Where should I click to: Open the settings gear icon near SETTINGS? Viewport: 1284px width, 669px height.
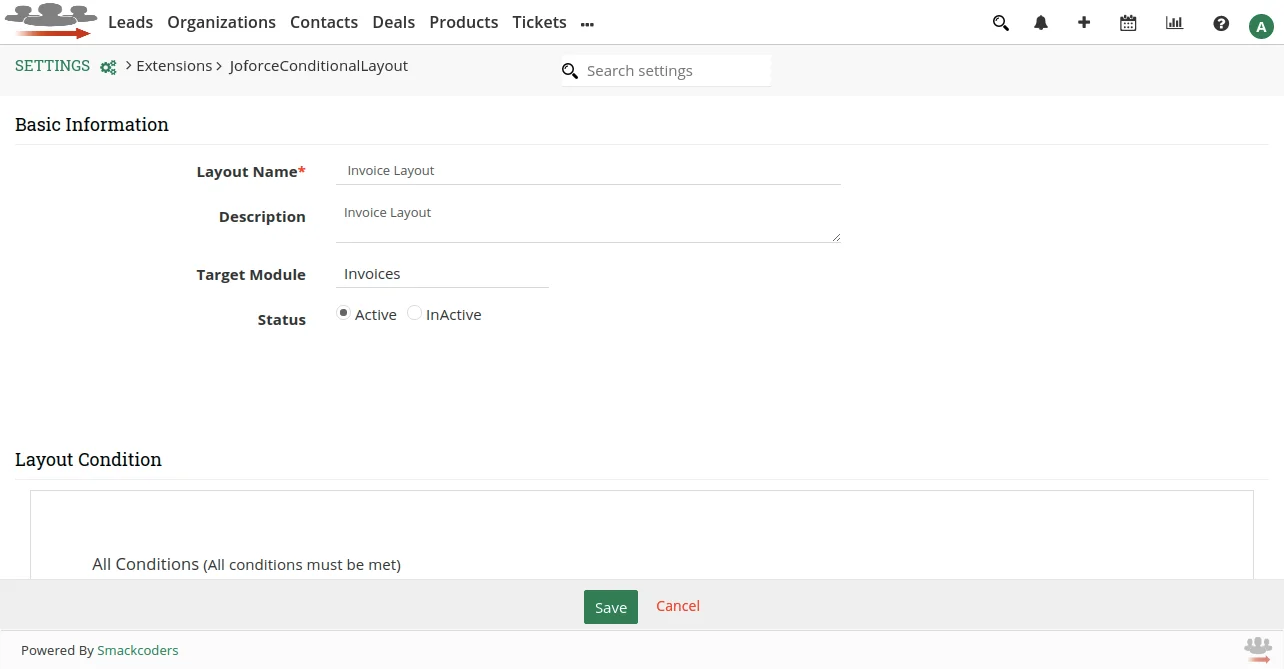pos(108,67)
